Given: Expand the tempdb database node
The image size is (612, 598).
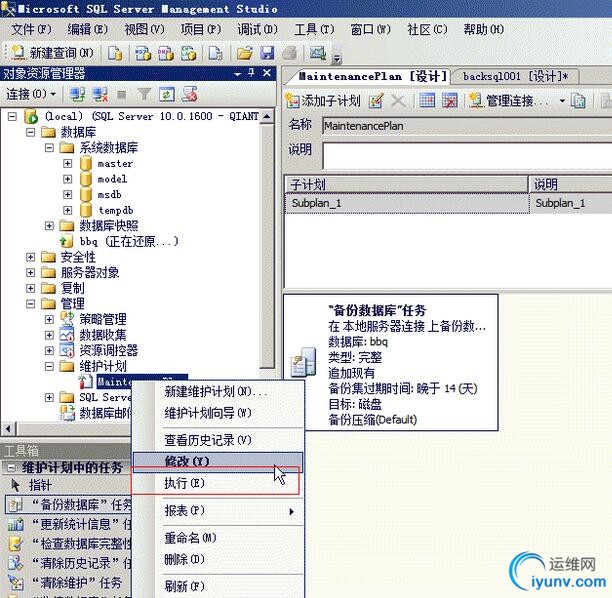Looking at the screenshot, I should coord(68,210).
